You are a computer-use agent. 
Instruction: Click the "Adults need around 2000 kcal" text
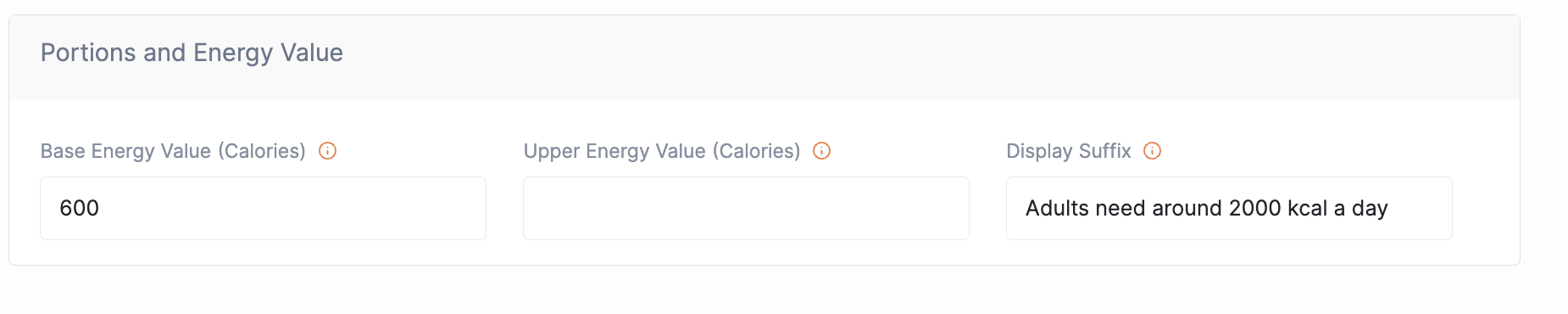[1176, 208]
